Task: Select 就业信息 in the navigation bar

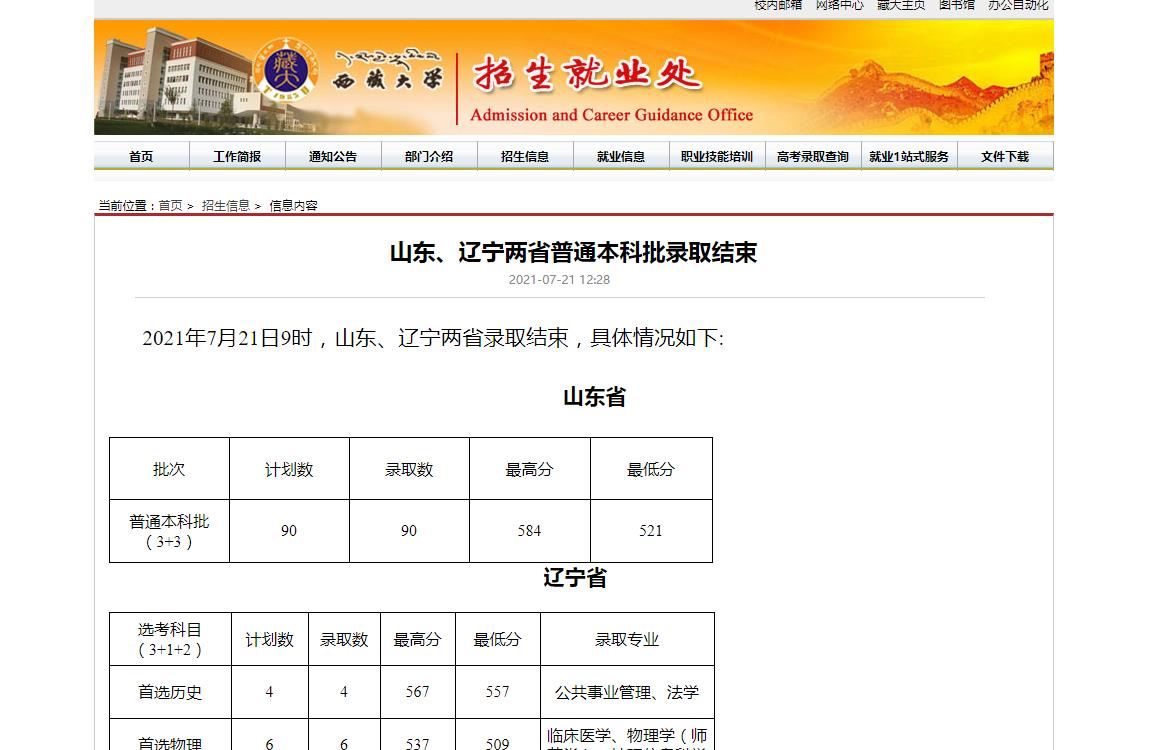Action: 621,156
